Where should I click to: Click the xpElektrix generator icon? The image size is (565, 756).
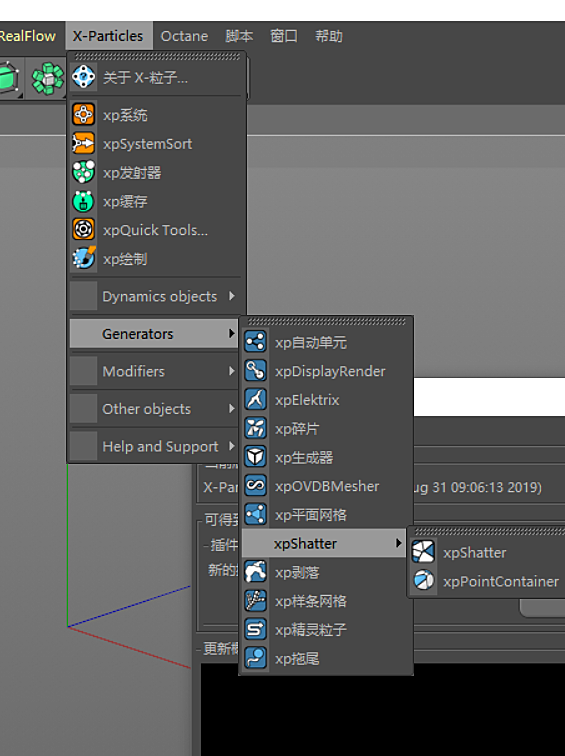[x=255, y=399]
